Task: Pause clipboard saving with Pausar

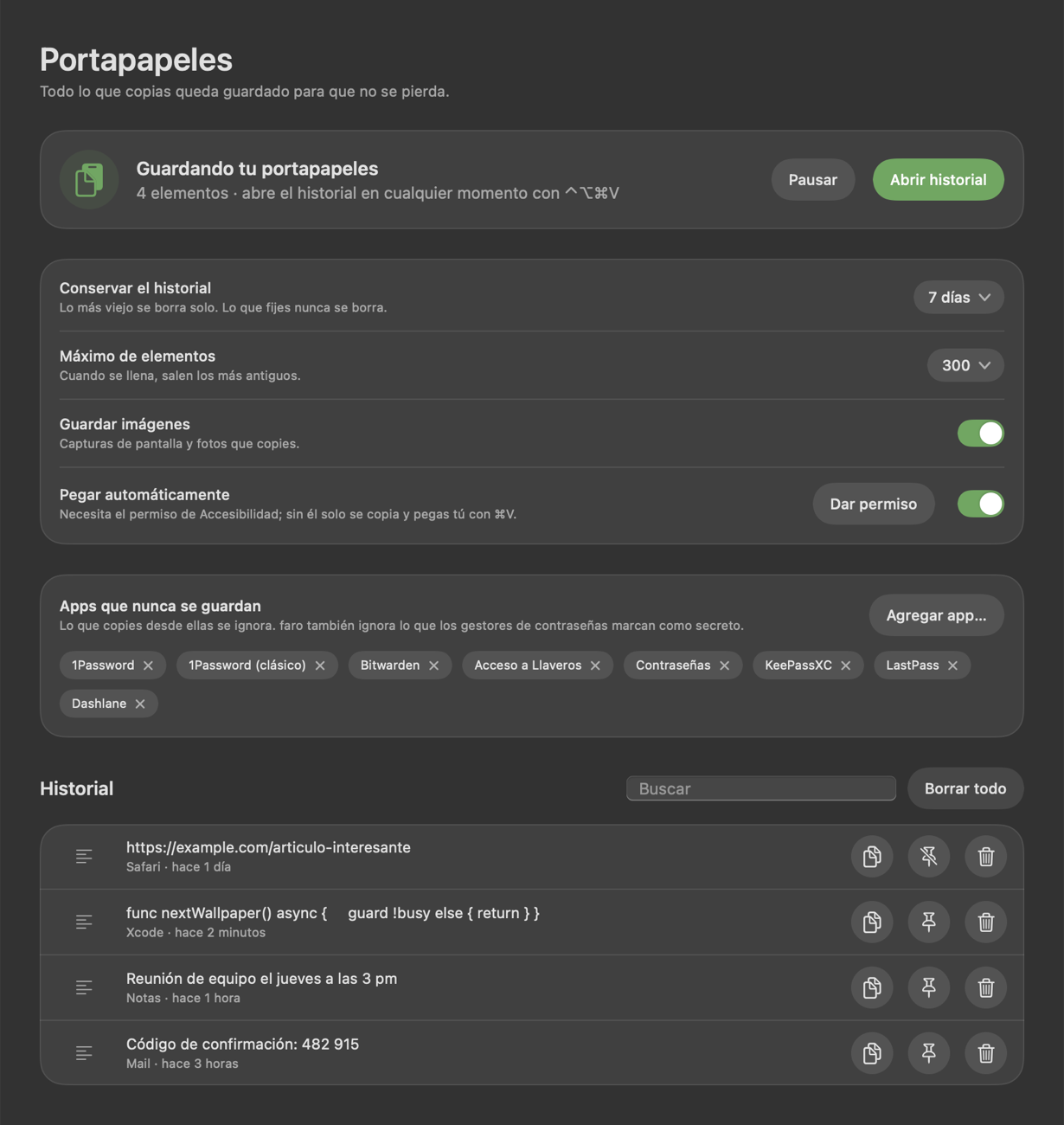Action: [813, 180]
